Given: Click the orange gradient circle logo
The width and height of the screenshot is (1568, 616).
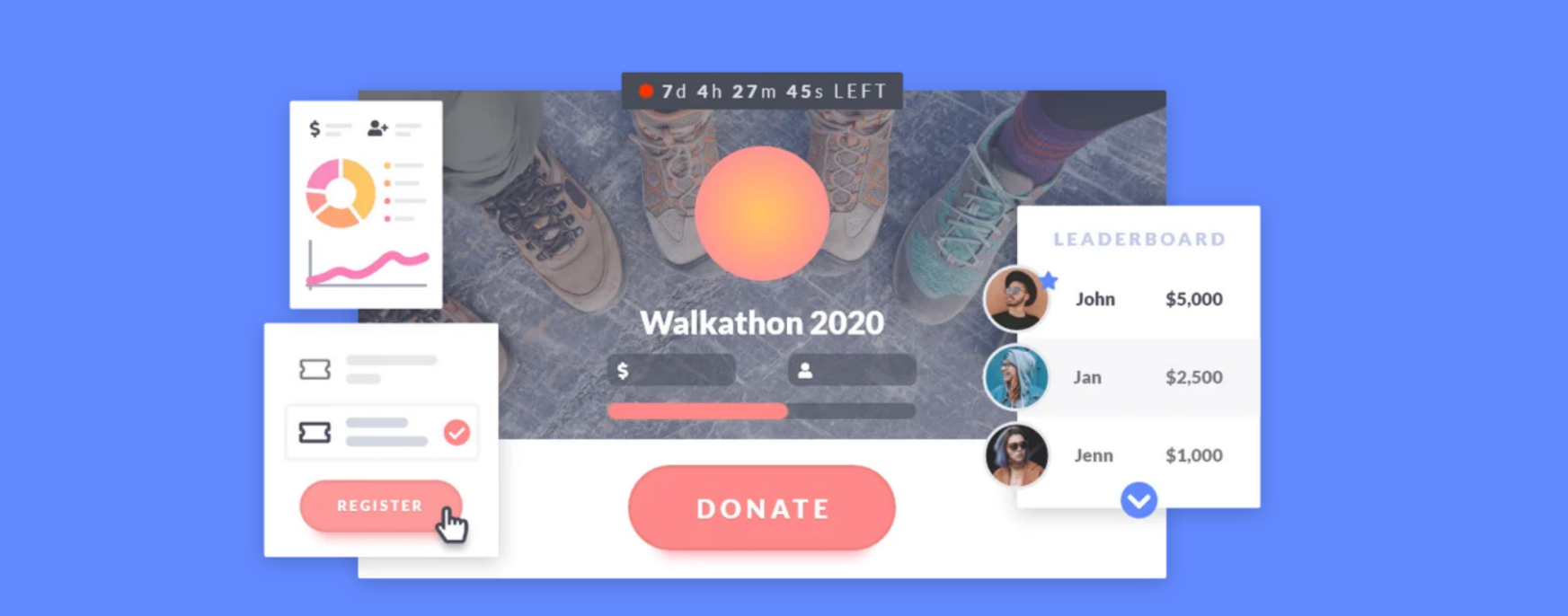Looking at the screenshot, I should (762, 214).
